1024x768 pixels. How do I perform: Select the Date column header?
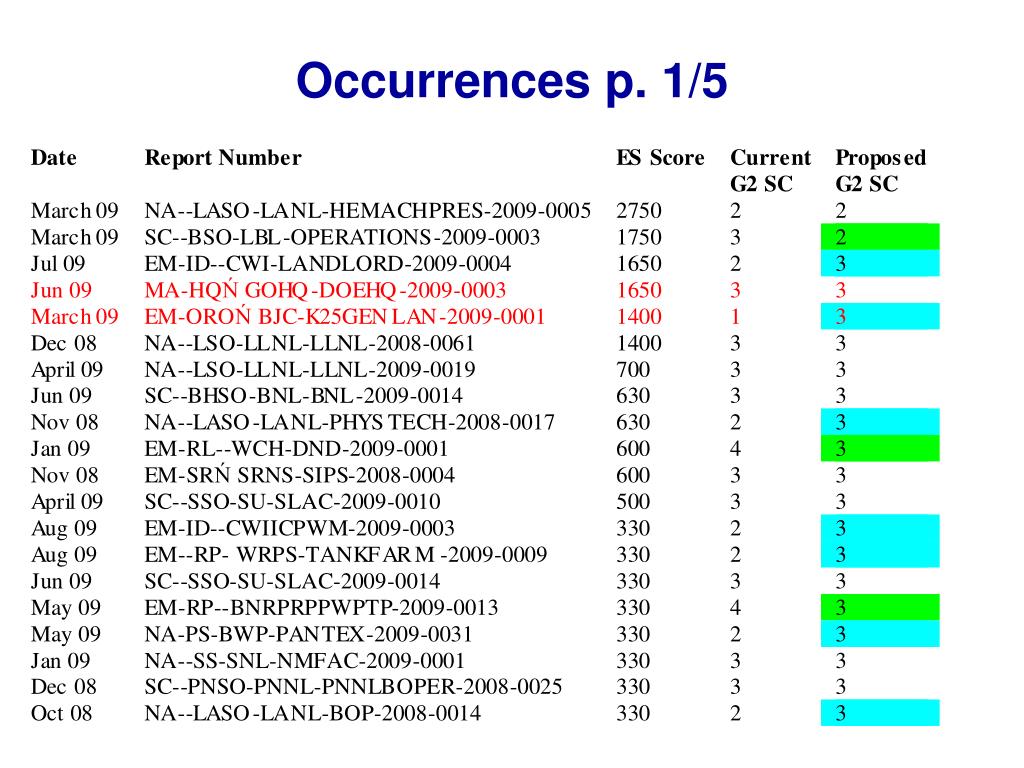[x=54, y=158]
